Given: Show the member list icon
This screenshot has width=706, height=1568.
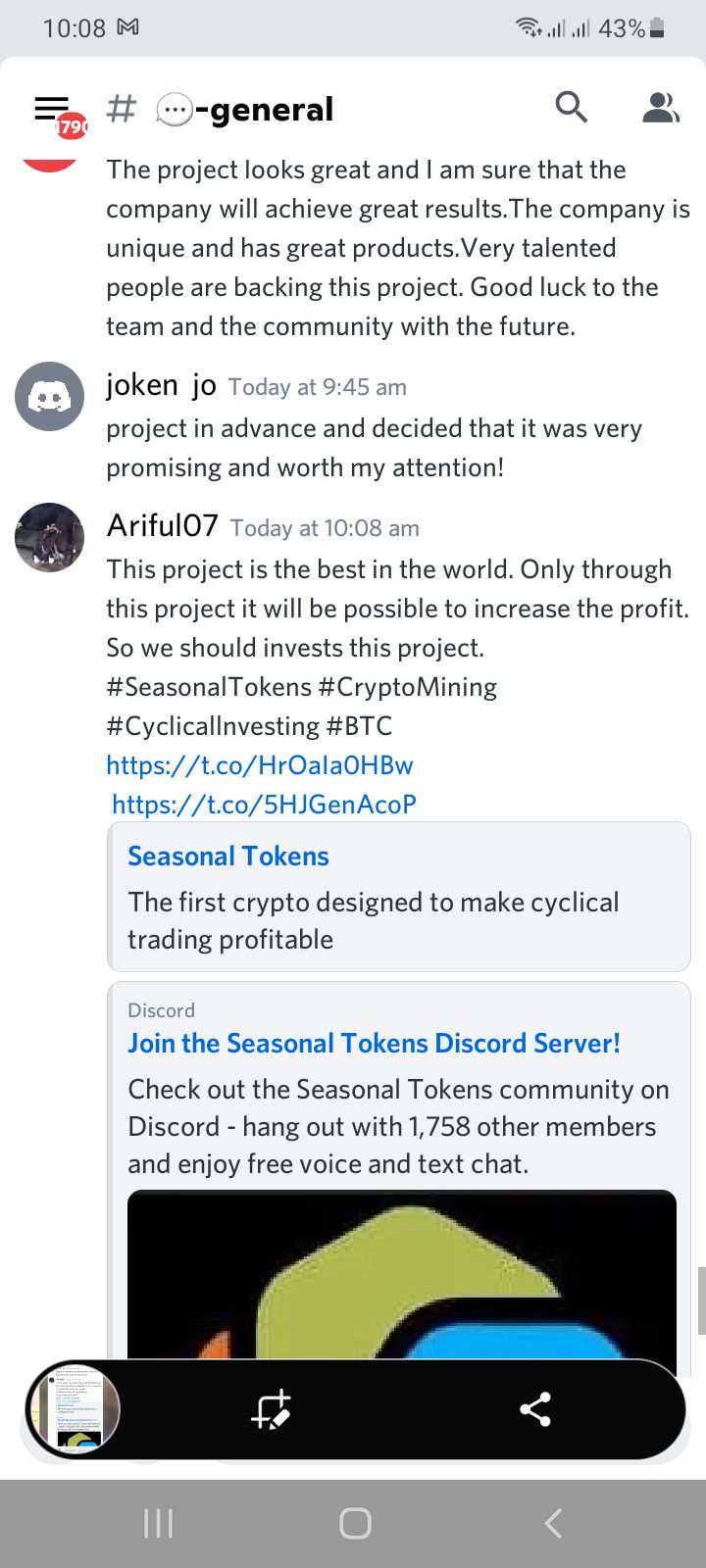Looking at the screenshot, I should pyautogui.click(x=661, y=107).
